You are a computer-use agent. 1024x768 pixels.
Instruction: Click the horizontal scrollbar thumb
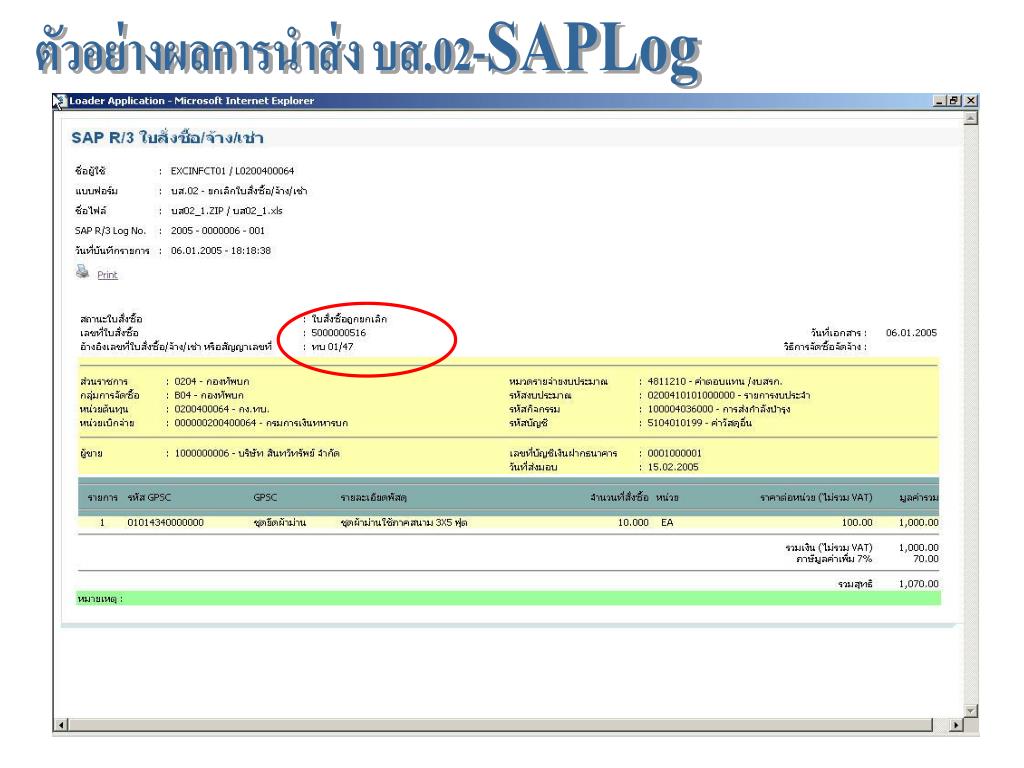(x=500, y=725)
